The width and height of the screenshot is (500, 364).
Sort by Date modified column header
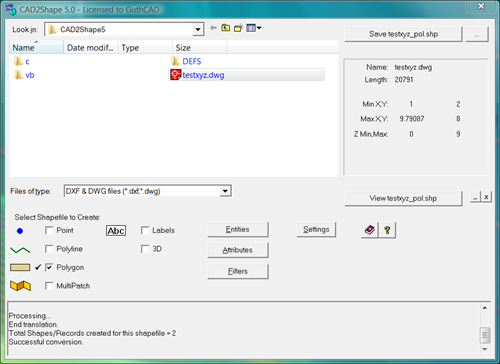click(x=91, y=48)
